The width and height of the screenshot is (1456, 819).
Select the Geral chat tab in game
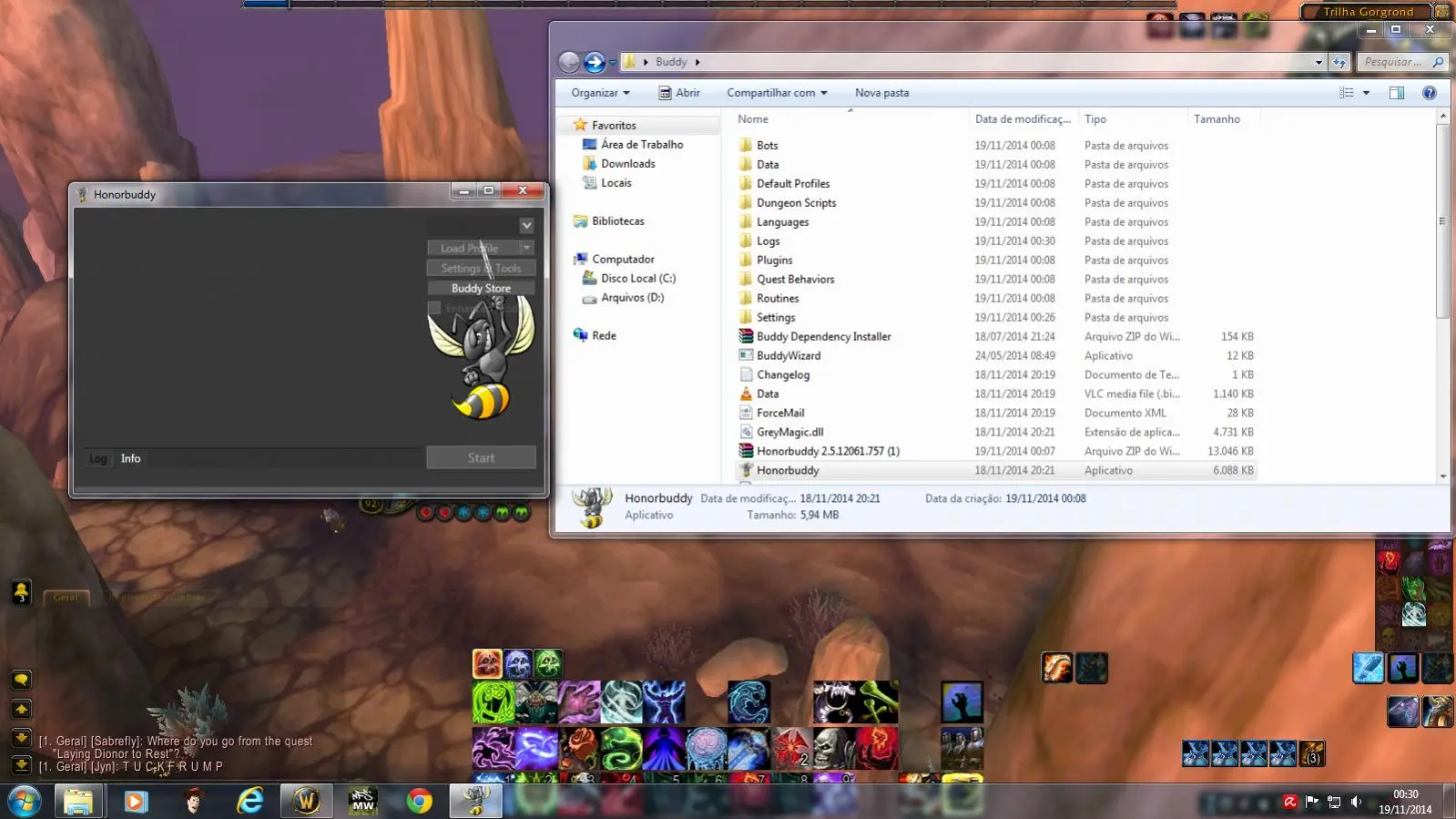pos(66,598)
